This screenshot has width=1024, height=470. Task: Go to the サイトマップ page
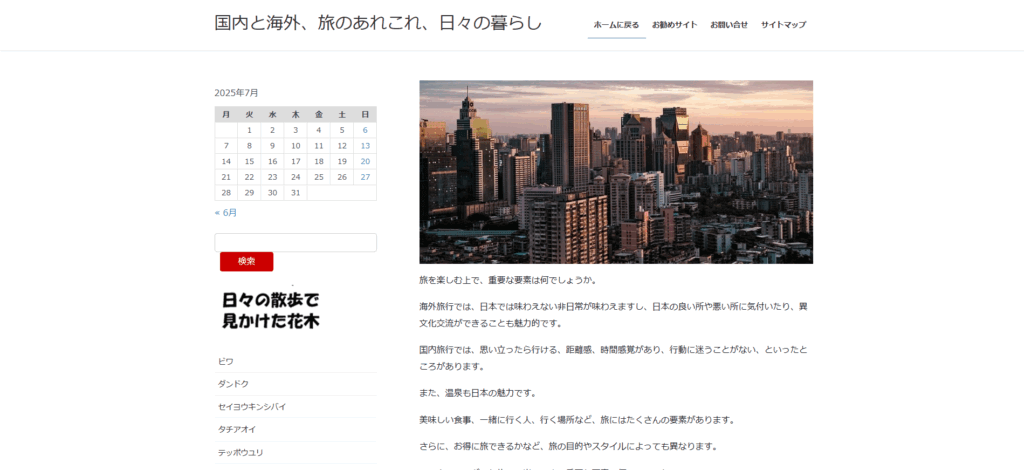point(783,25)
